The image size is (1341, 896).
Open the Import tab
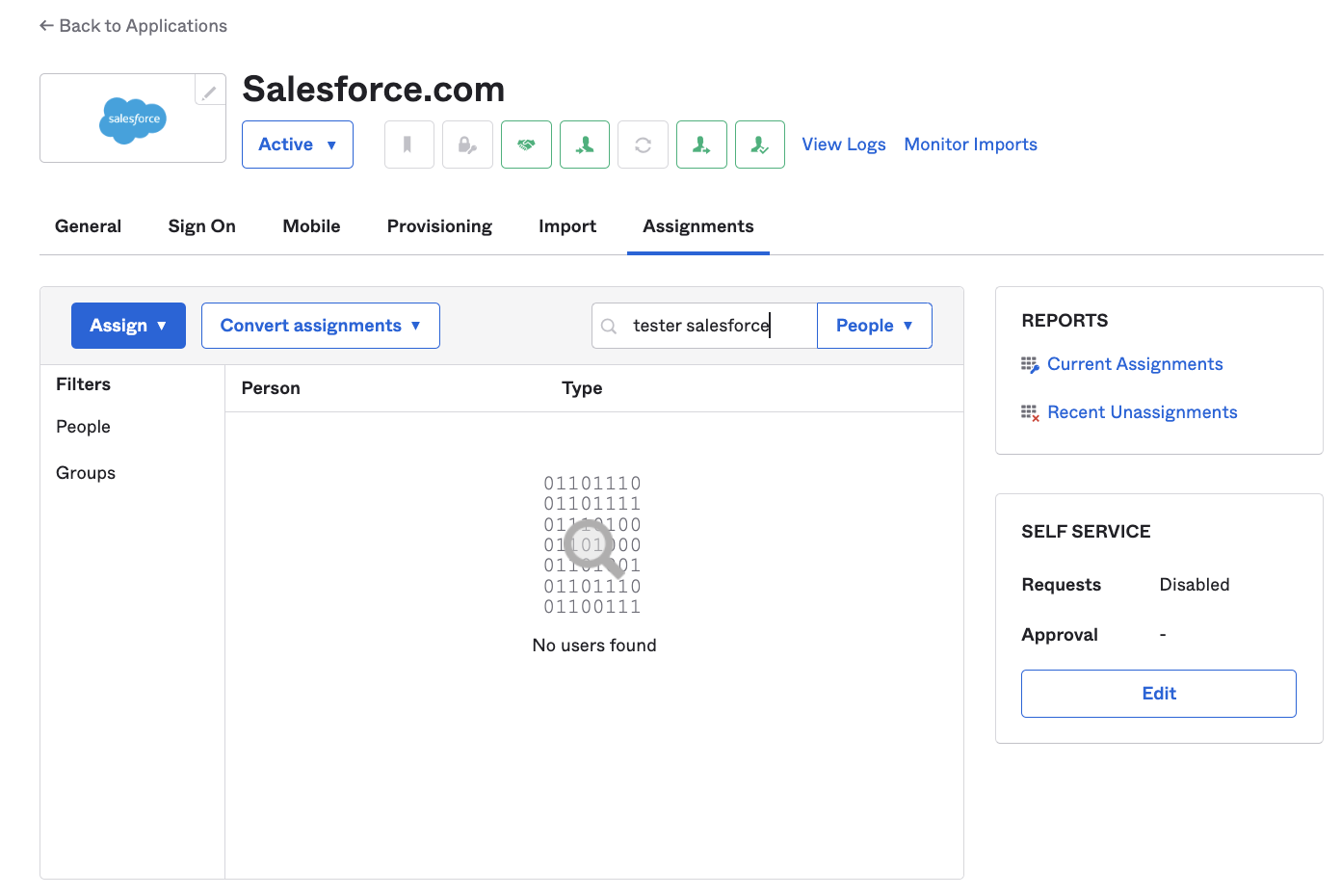click(566, 226)
